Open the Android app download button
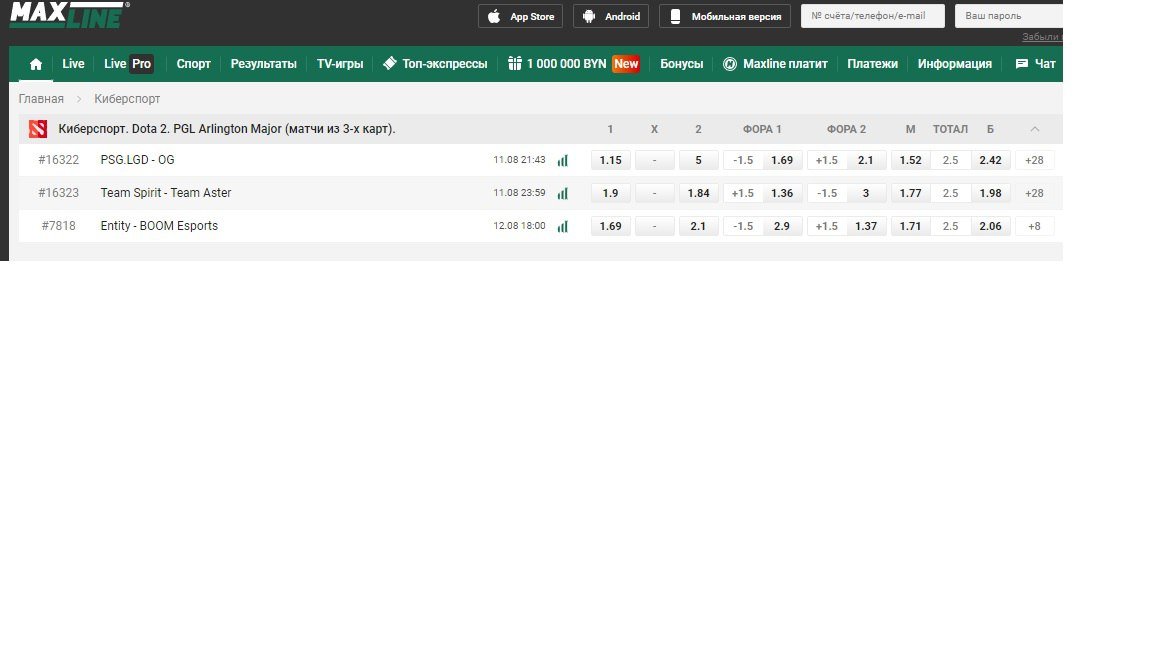The width and height of the screenshot is (1152, 648). pos(610,17)
